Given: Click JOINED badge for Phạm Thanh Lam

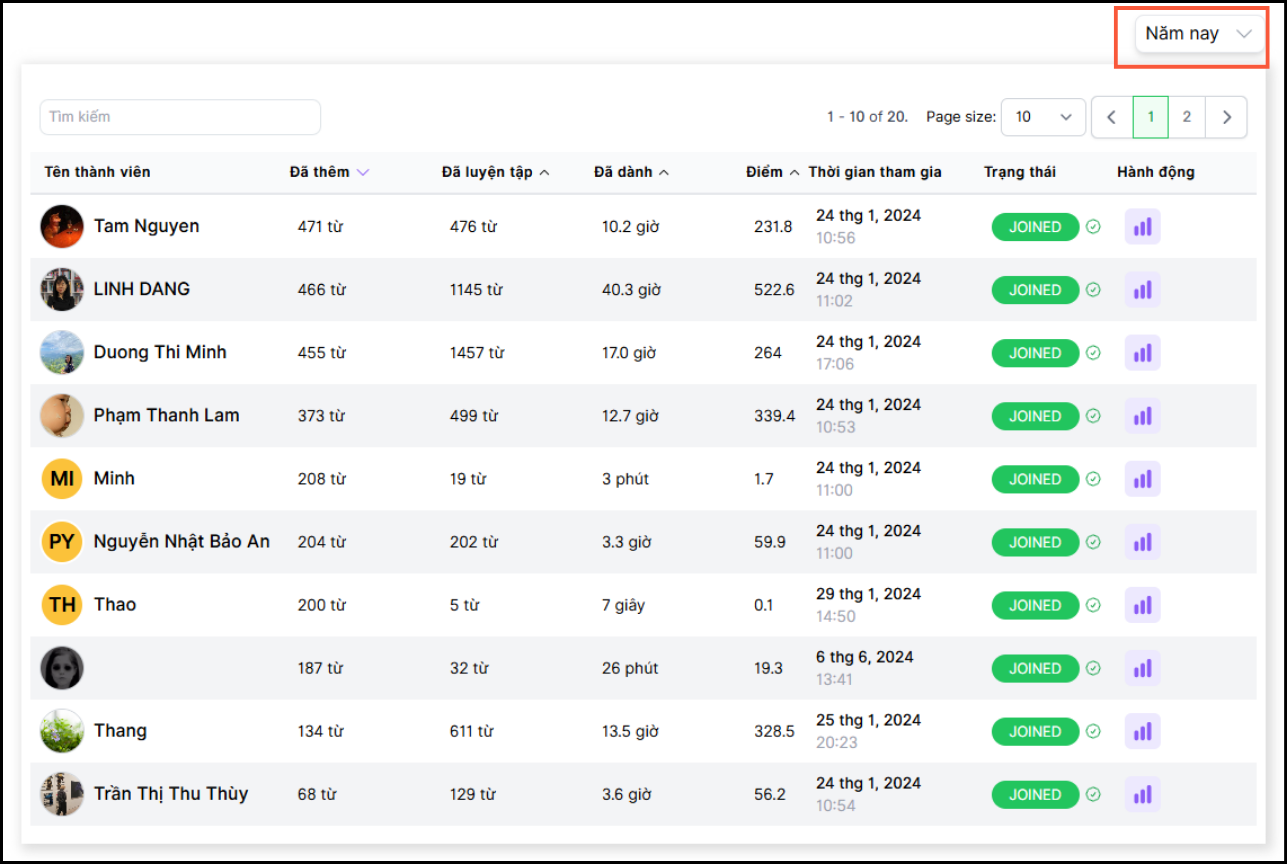Looking at the screenshot, I should (1035, 416).
